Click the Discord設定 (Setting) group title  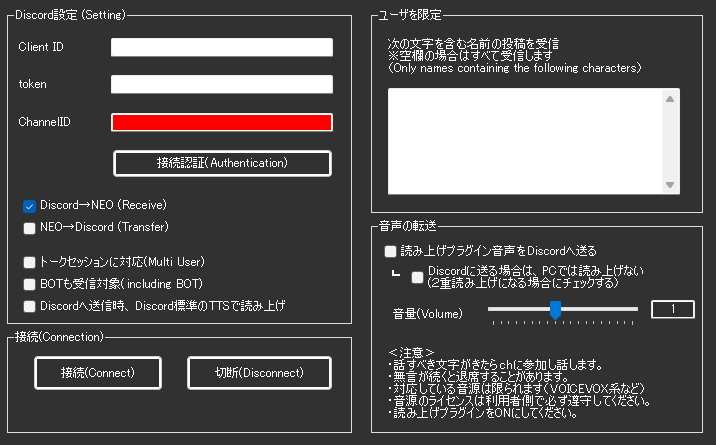[70, 15]
